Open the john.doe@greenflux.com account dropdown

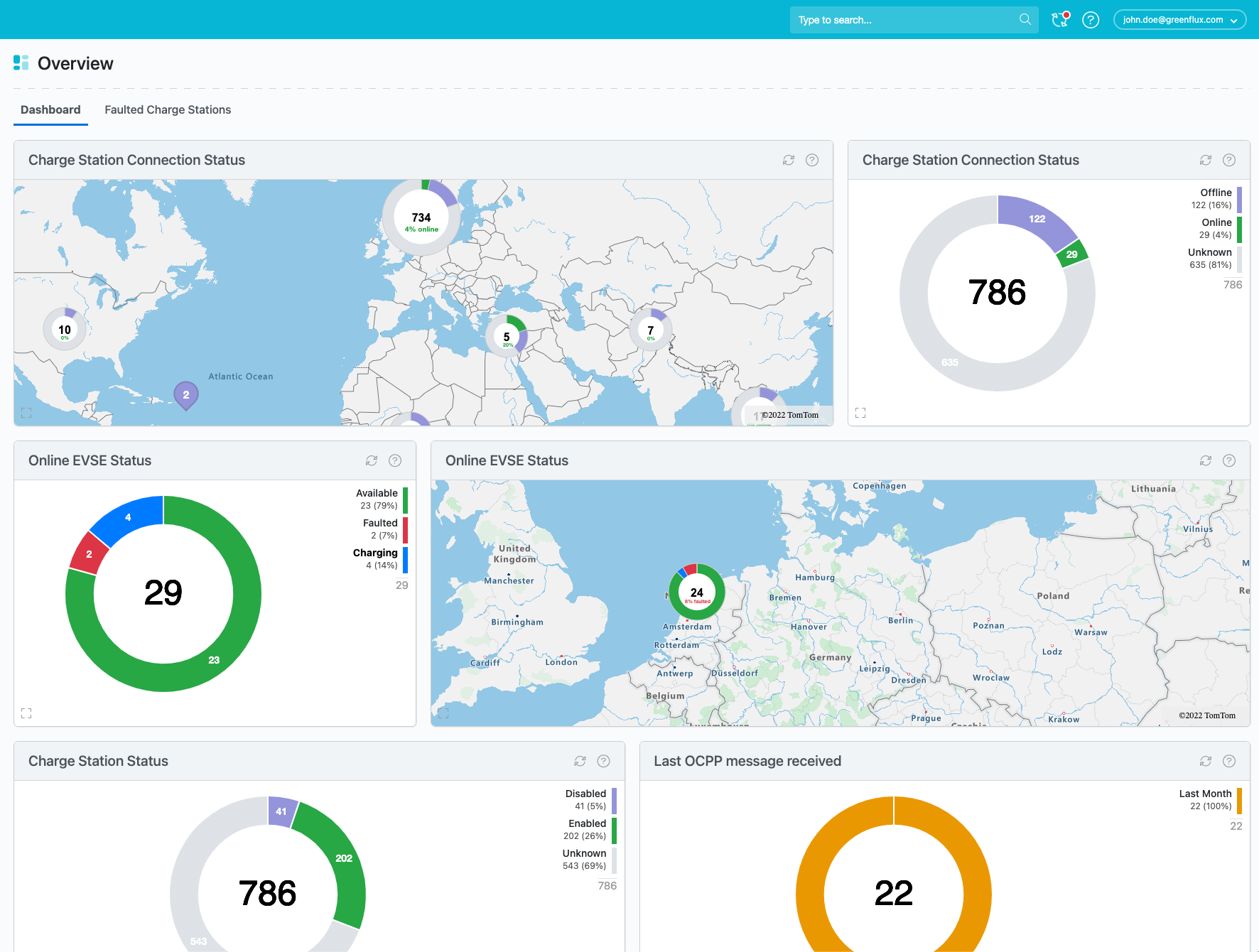coord(1179,20)
